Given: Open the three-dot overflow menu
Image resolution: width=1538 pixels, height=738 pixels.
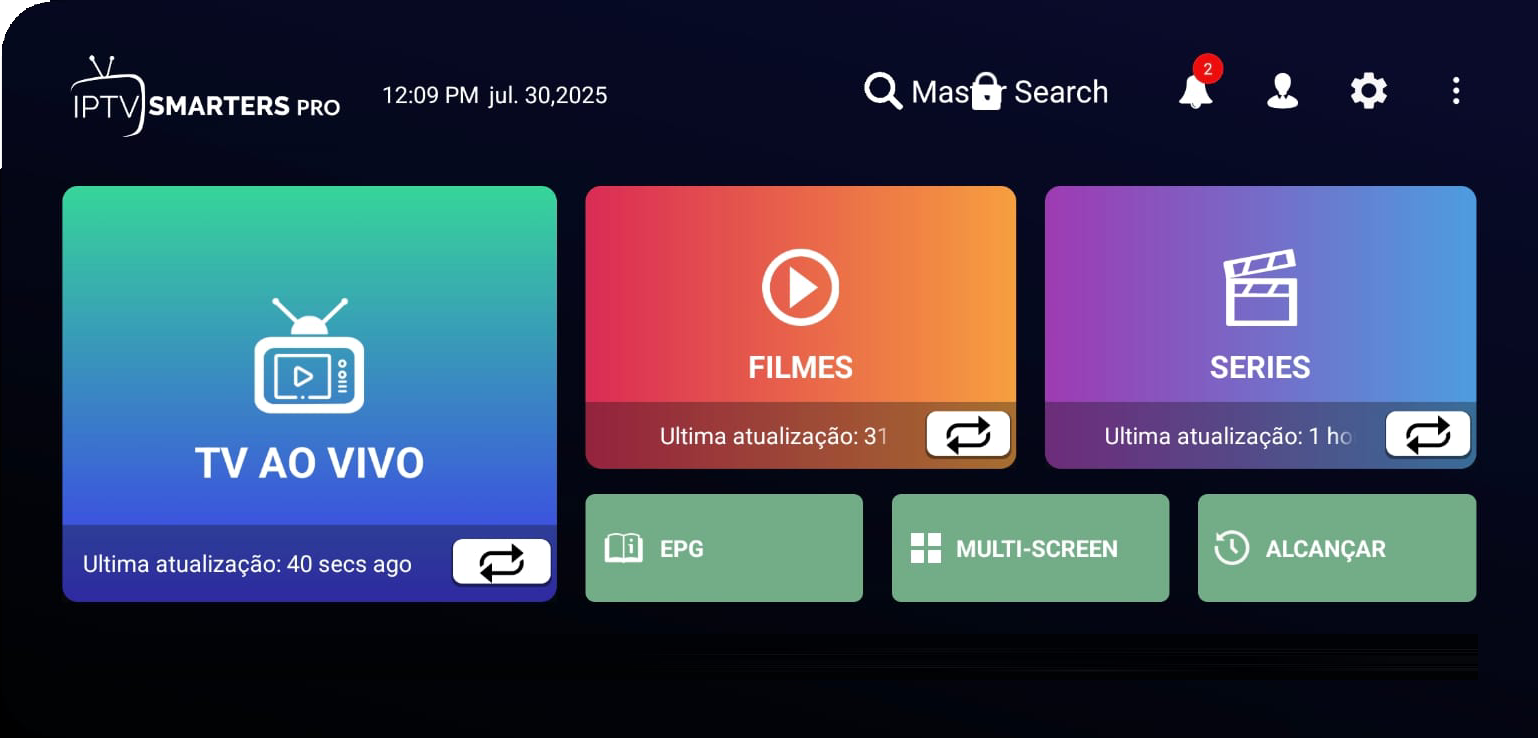Looking at the screenshot, I should [x=1456, y=91].
